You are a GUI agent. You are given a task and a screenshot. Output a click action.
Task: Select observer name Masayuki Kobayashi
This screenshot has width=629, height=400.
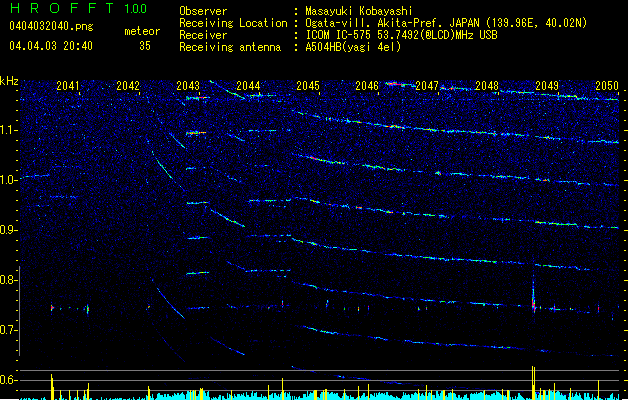[x=359, y=11]
